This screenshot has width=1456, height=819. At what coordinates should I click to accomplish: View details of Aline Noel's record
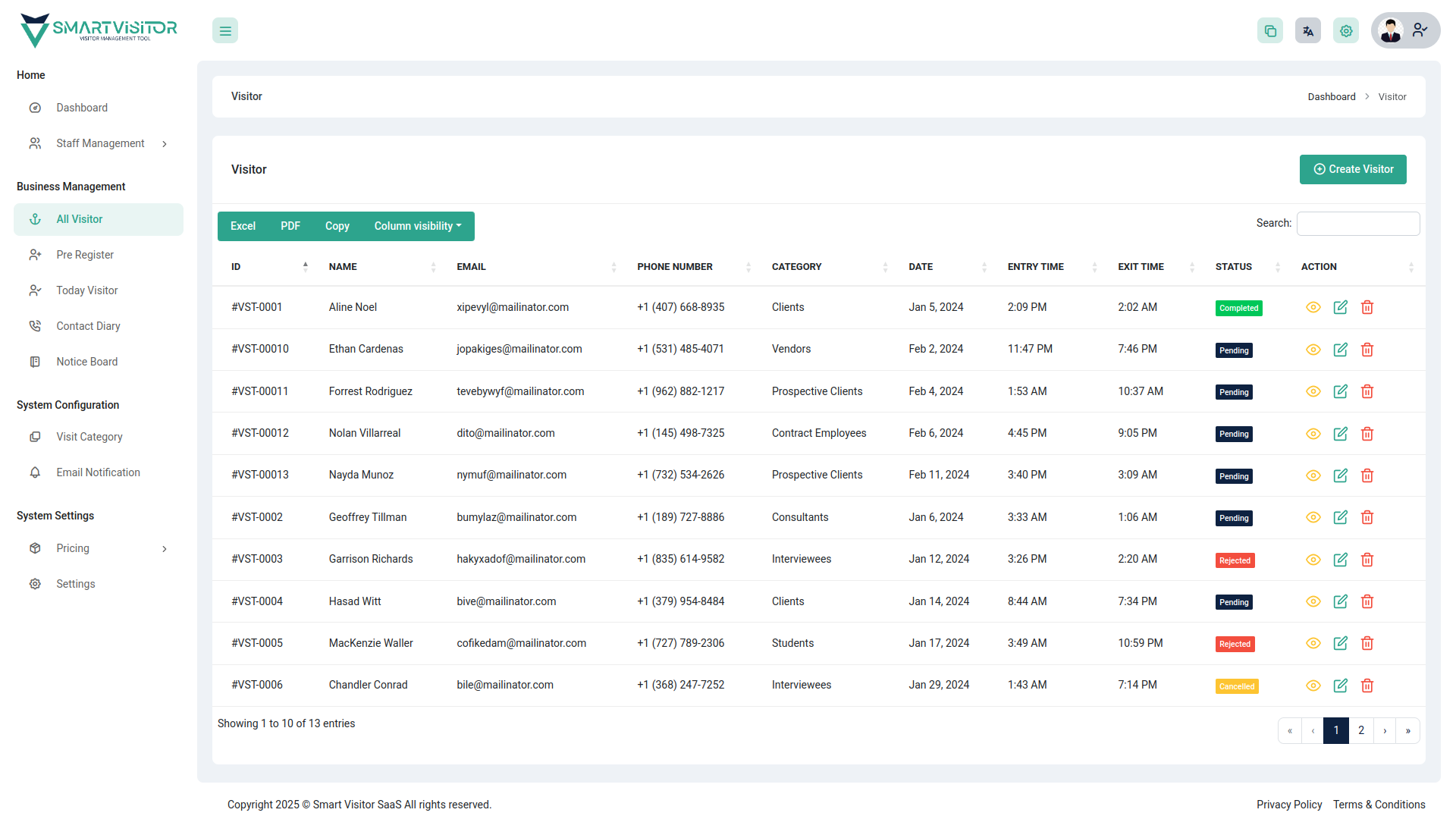(x=1313, y=307)
